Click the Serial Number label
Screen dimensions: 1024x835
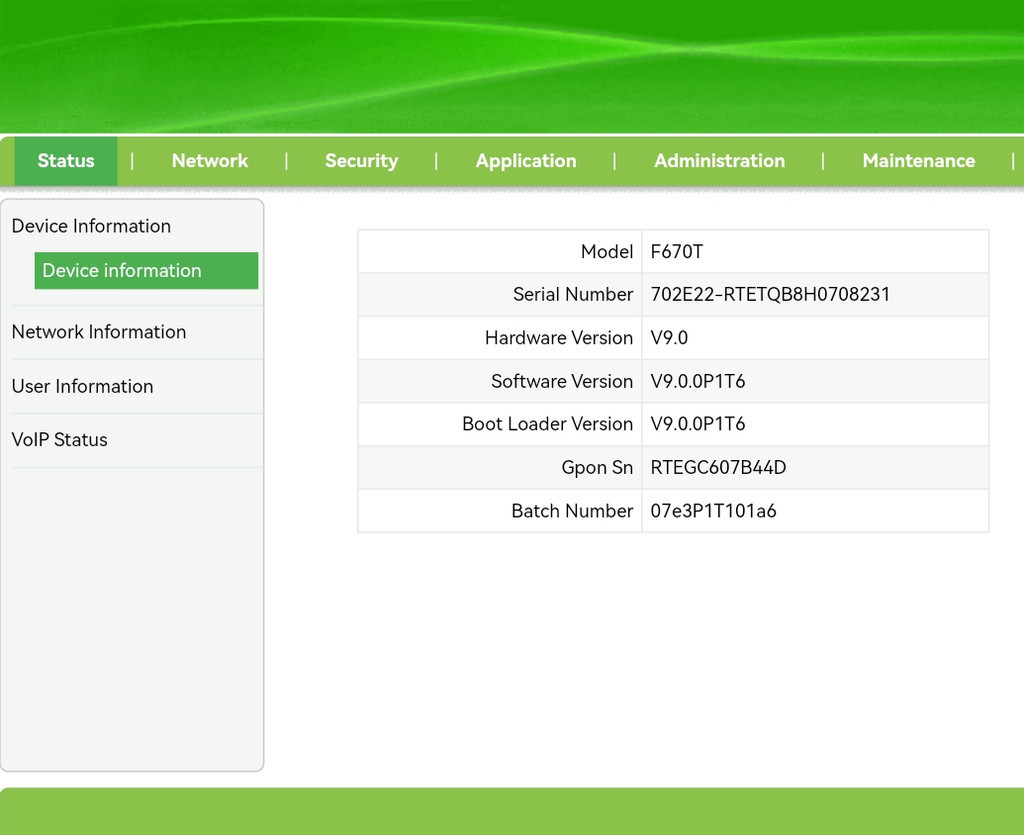coord(573,294)
